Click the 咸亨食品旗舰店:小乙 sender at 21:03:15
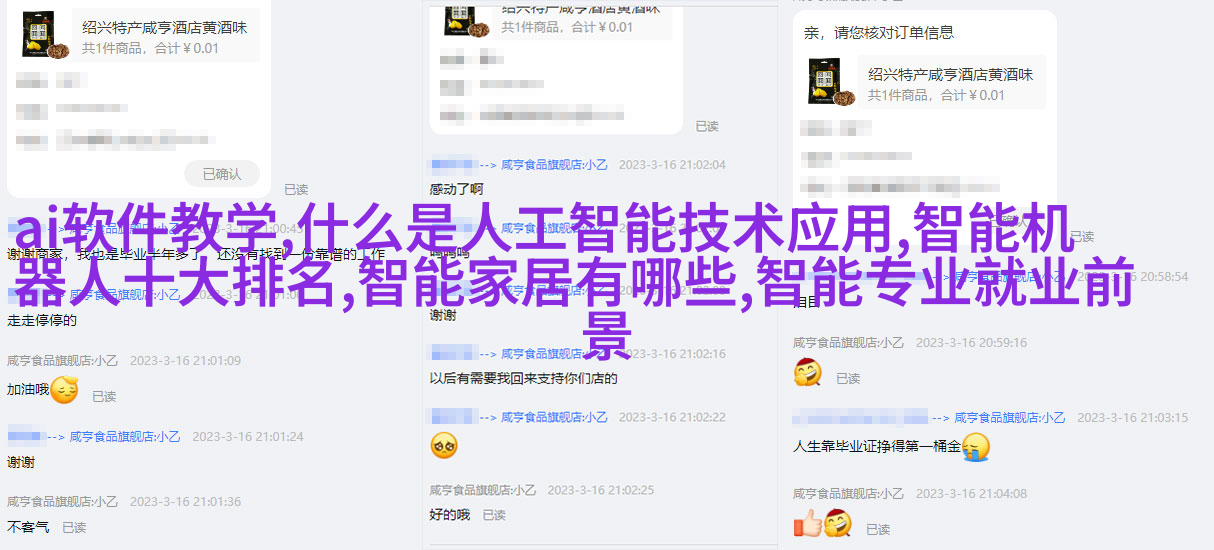The image size is (1214, 550). point(1012,418)
